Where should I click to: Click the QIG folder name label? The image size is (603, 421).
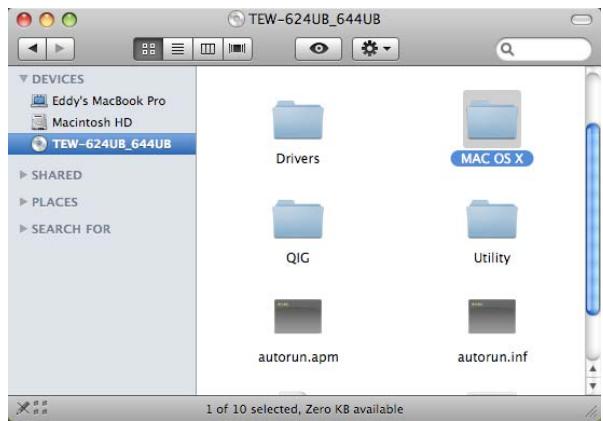click(x=298, y=258)
